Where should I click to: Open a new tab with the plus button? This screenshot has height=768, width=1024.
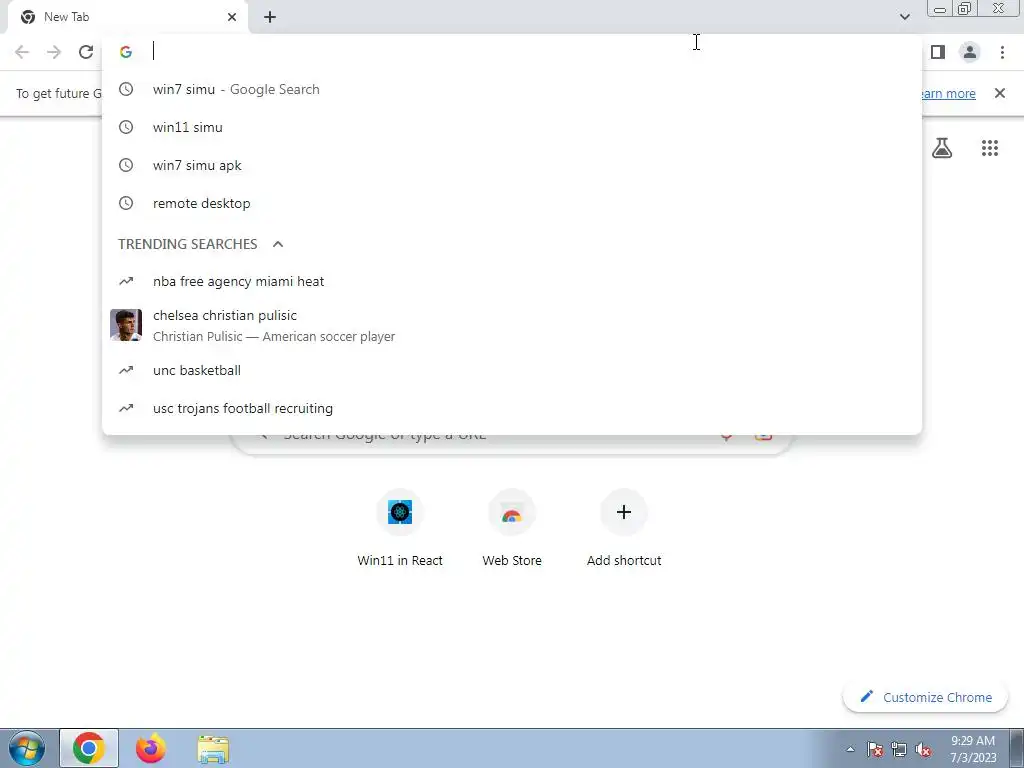270,17
